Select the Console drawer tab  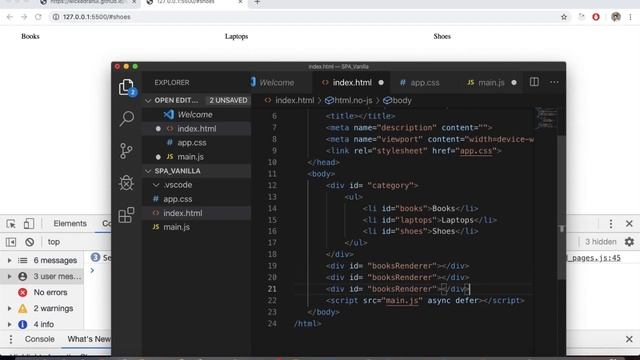40,339
